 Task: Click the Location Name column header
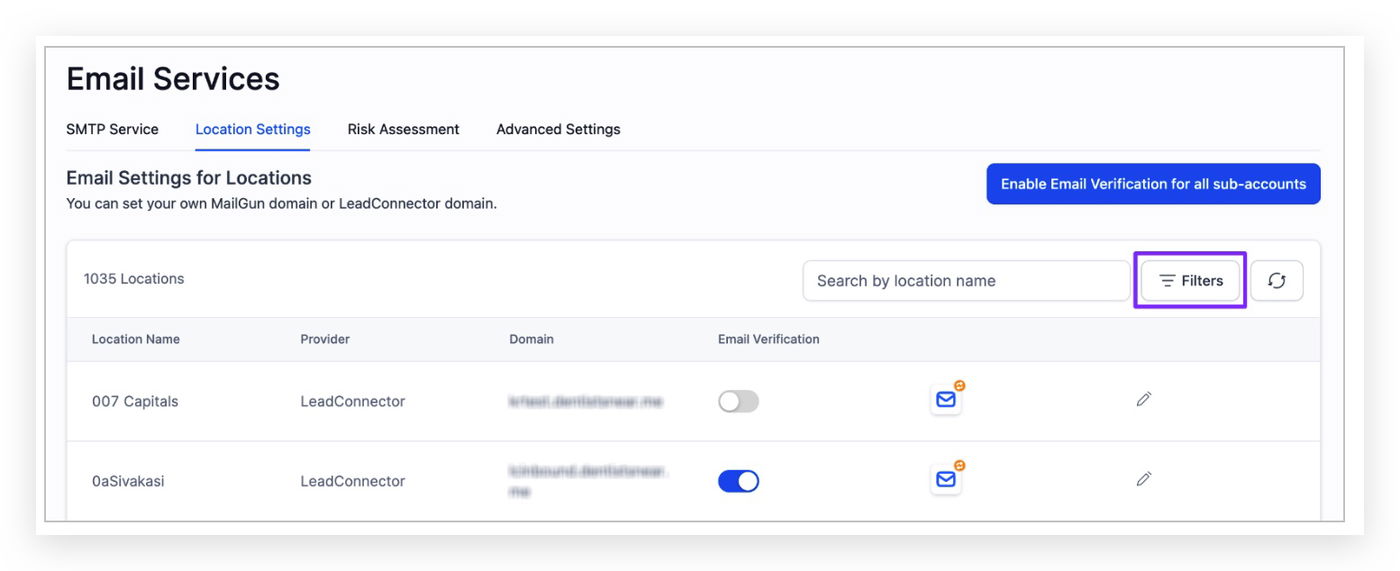click(x=136, y=339)
